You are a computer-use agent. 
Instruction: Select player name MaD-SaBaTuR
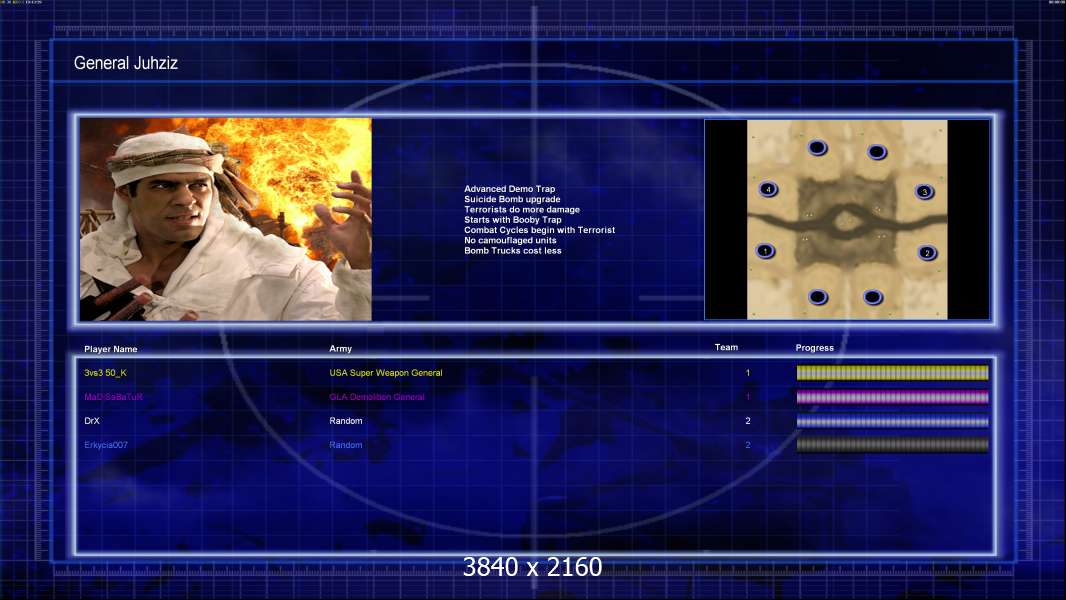(x=114, y=397)
